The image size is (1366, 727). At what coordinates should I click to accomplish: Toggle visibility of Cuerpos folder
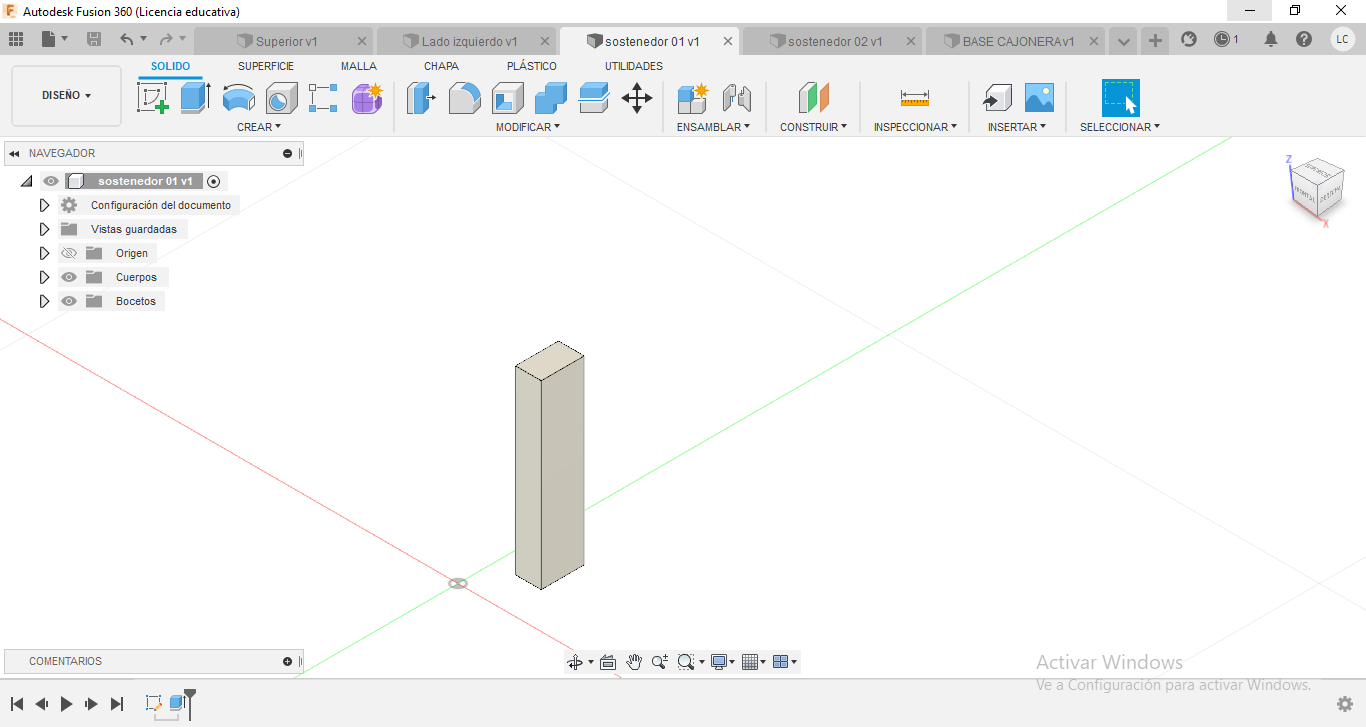point(69,277)
